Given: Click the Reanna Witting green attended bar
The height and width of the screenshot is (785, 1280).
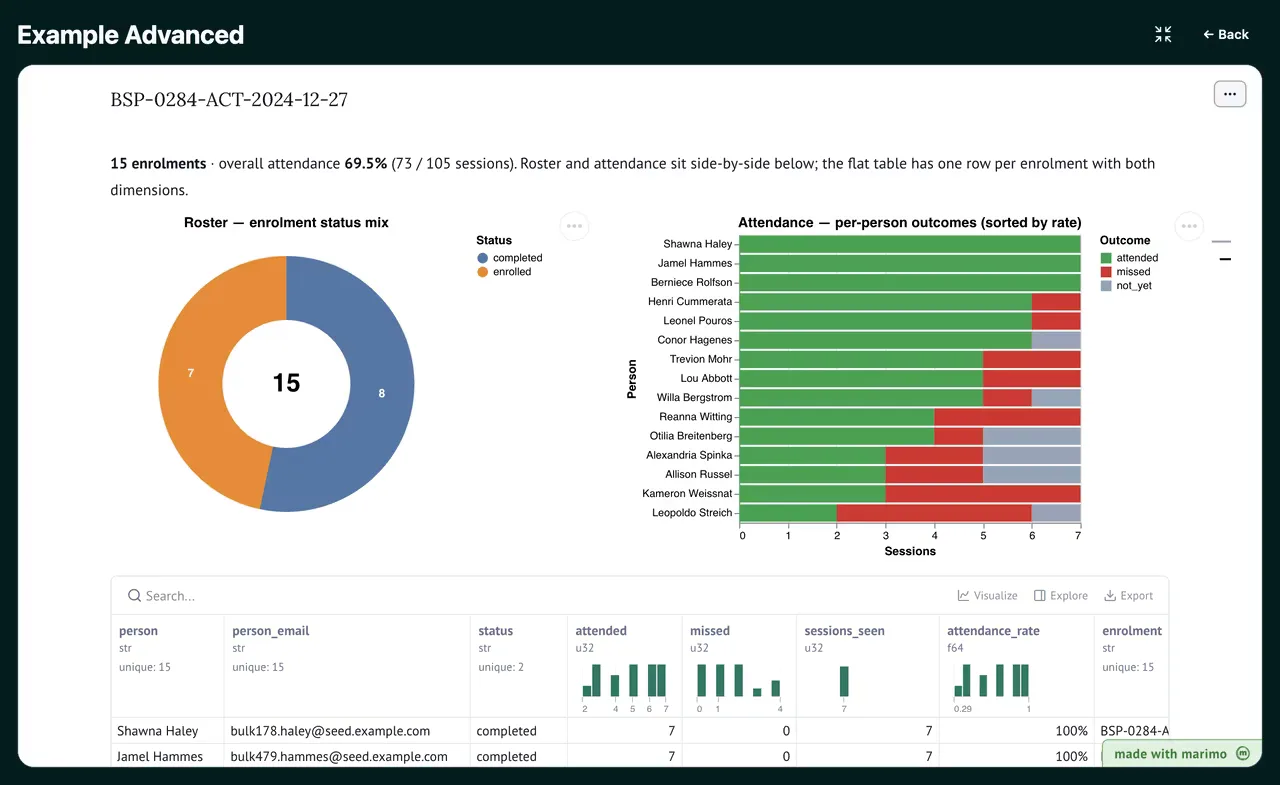Looking at the screenshot, I should pyautogui.click(x=838, y=417).
